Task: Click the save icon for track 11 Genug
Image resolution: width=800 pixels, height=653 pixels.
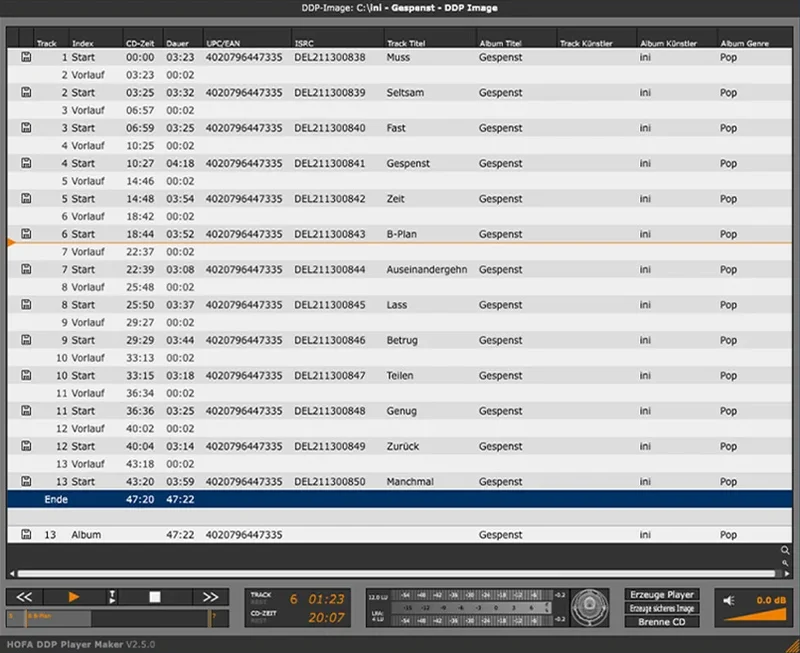Action: 26,411
